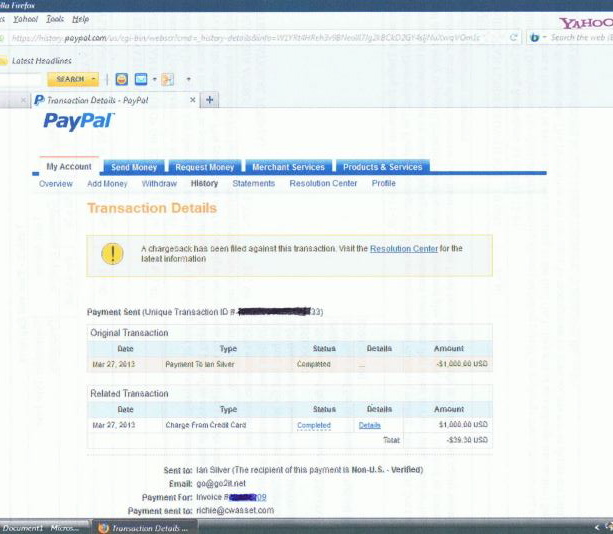Click the reload icon in address bar

pos(513,38)
